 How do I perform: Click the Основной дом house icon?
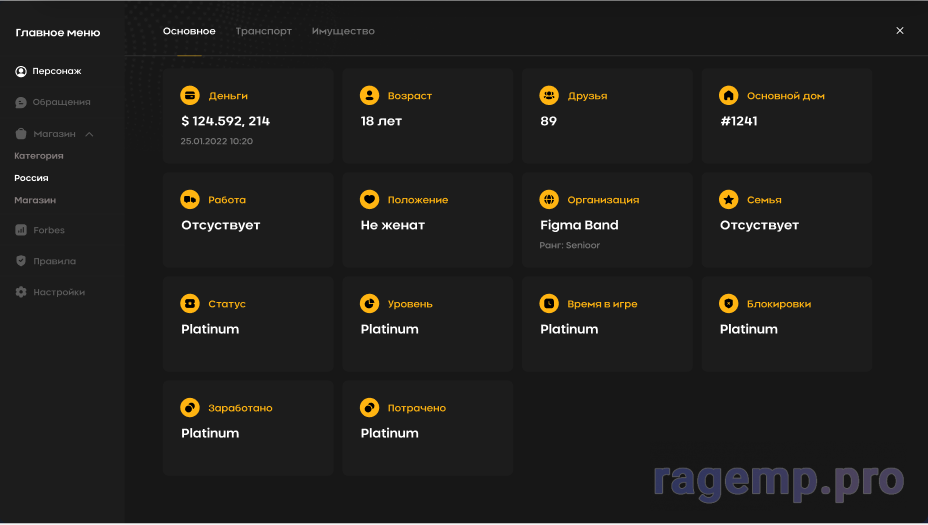[x=729, y=95]
